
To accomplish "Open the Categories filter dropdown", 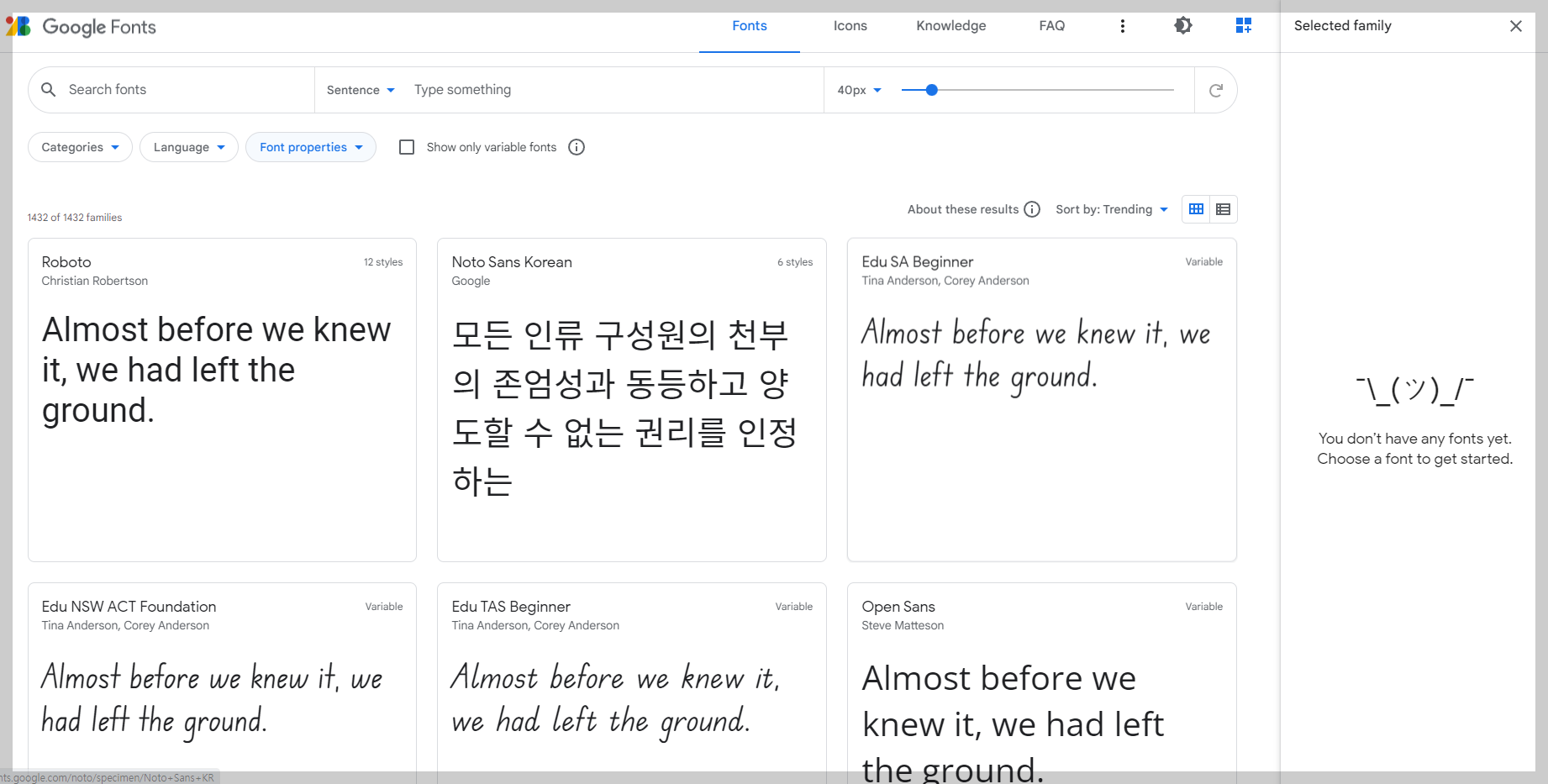I will click(x=80, y=147).
